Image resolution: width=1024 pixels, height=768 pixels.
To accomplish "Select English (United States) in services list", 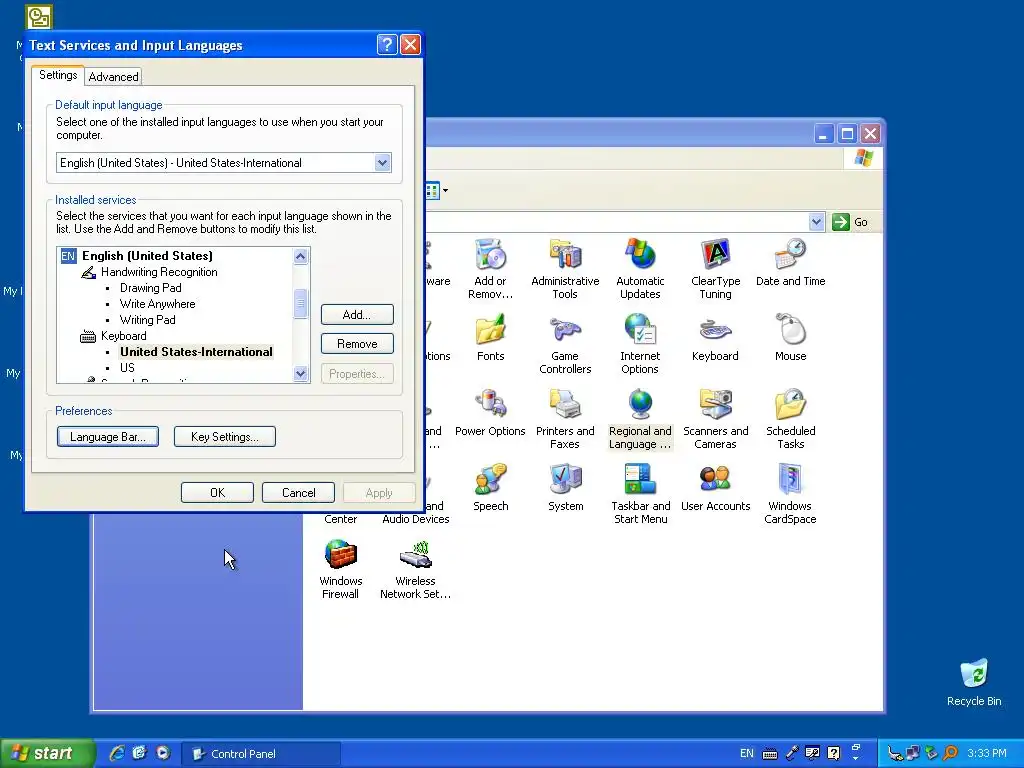I will (147, 256).
